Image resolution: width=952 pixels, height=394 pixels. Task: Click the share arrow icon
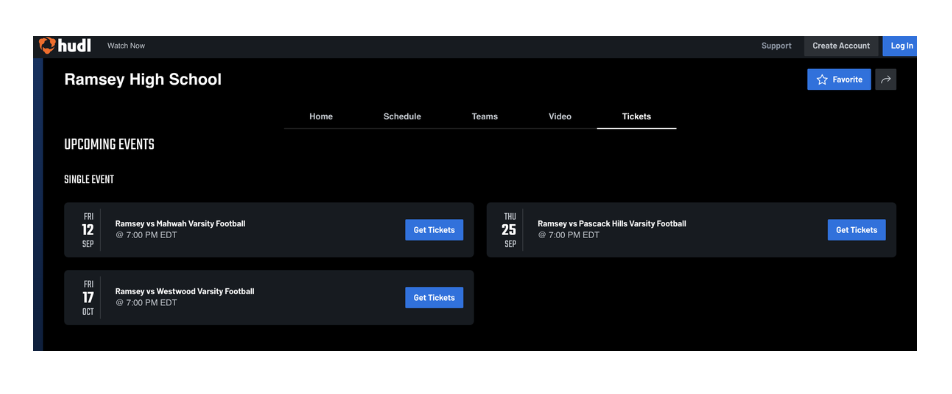(x=885, y=80)
